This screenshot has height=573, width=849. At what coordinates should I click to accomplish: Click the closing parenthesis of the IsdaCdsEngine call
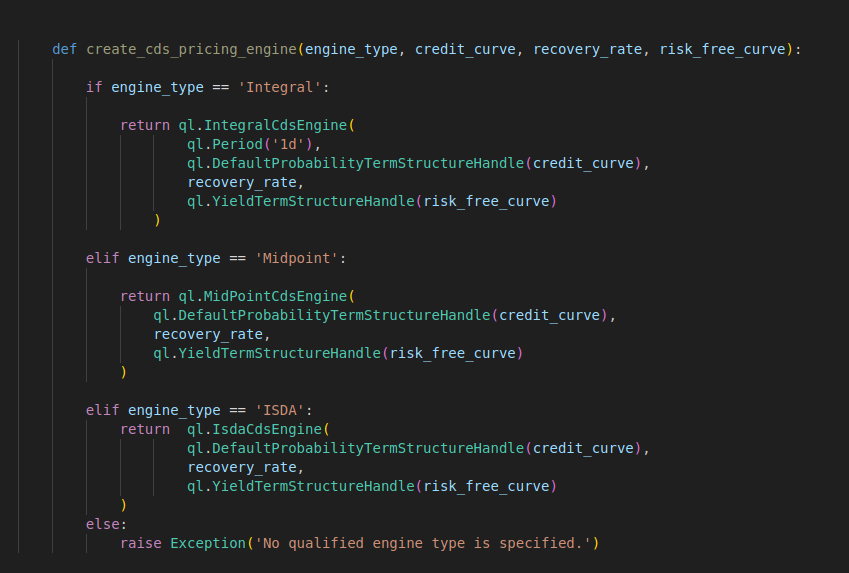pyautogui.click(x=124, y=505)
